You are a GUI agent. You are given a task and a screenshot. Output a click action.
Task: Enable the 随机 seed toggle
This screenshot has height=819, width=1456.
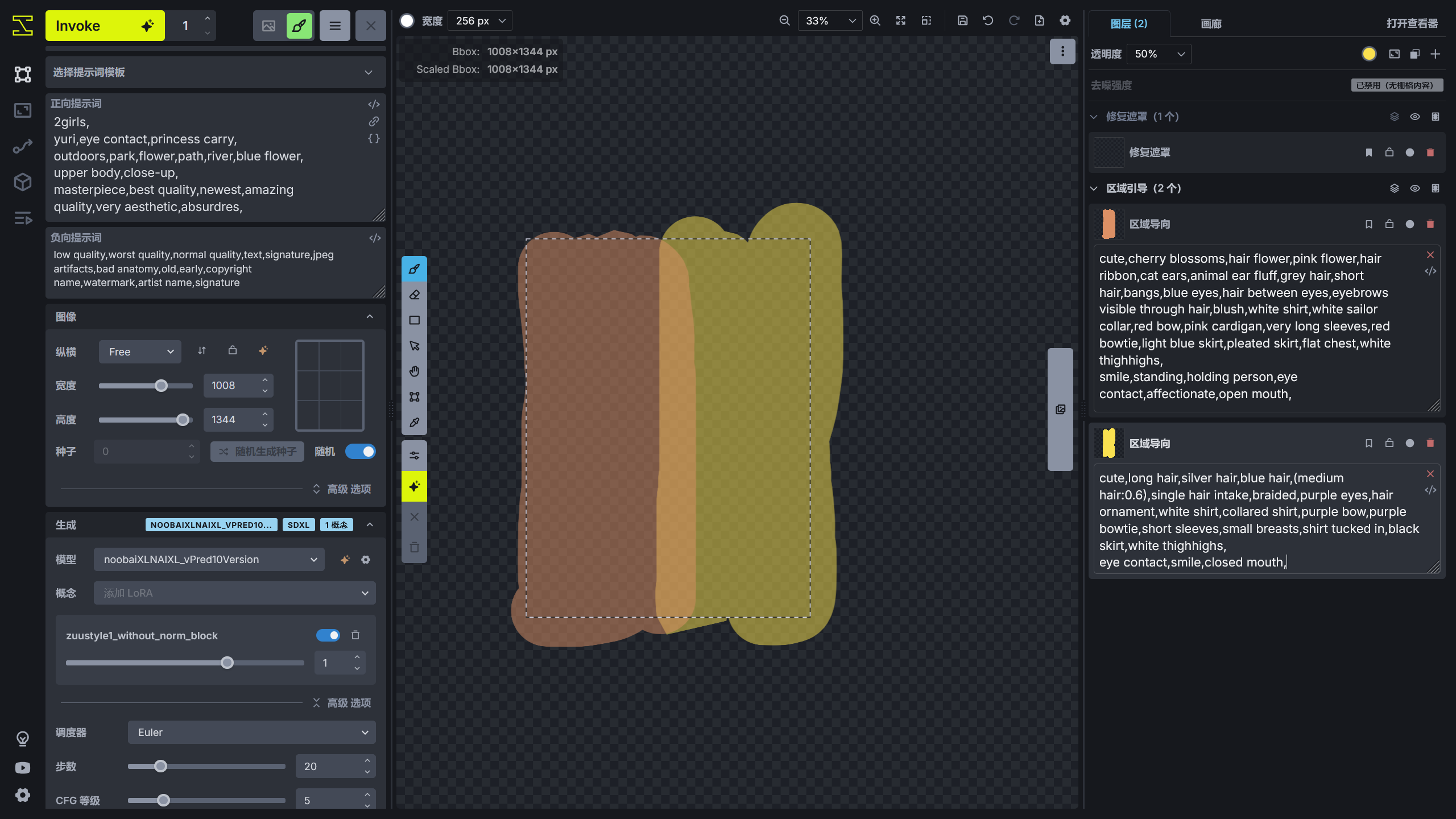[361, 451]
